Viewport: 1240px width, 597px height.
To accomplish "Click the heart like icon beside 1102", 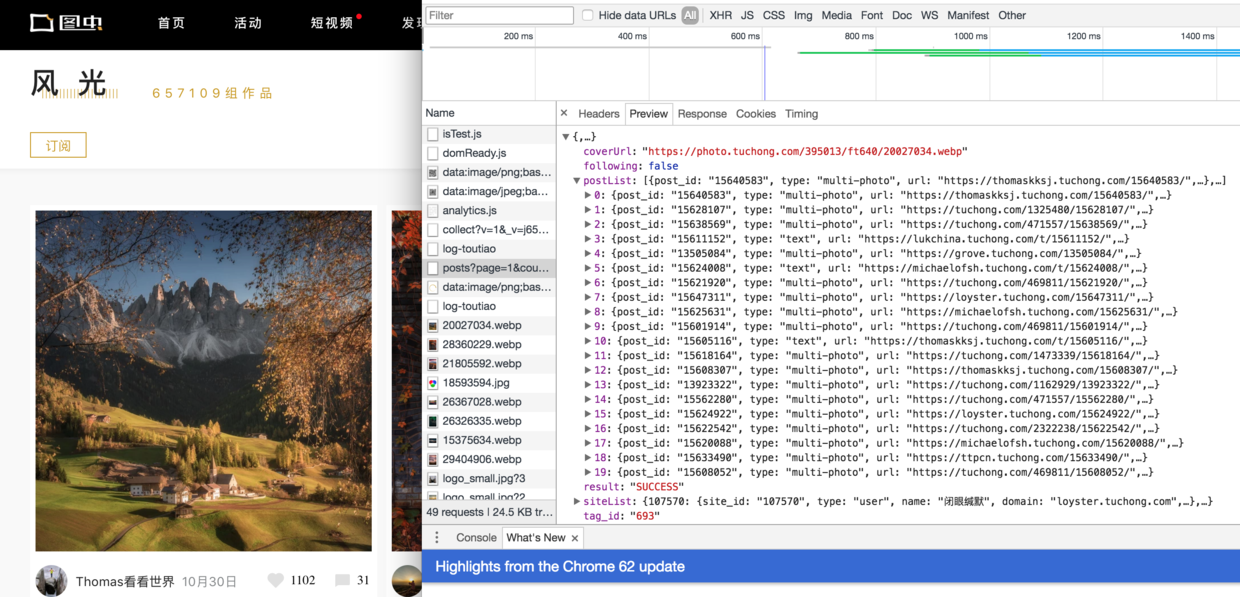I will click(276, 580).
